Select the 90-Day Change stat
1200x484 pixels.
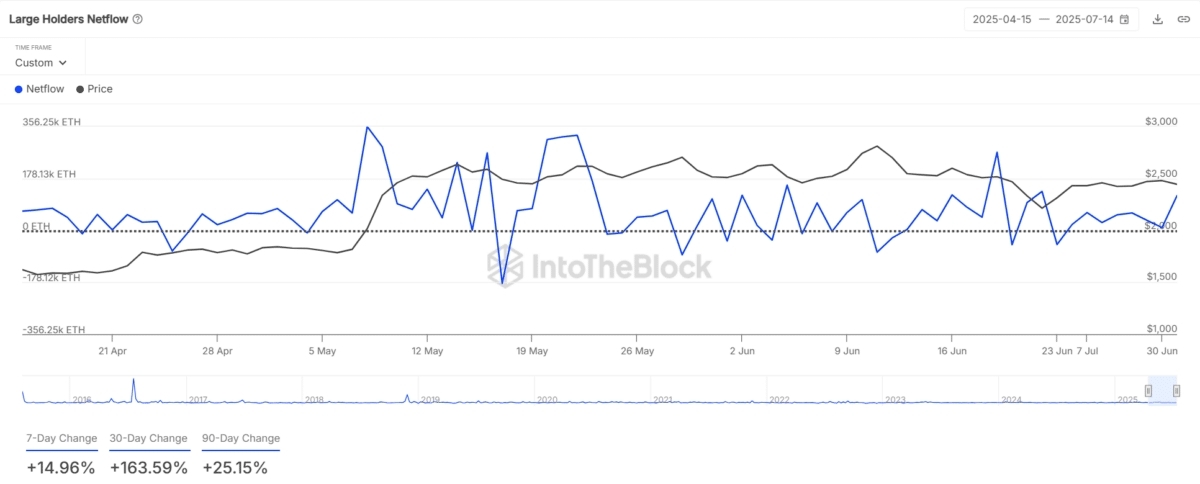click(x=241, y=438)
